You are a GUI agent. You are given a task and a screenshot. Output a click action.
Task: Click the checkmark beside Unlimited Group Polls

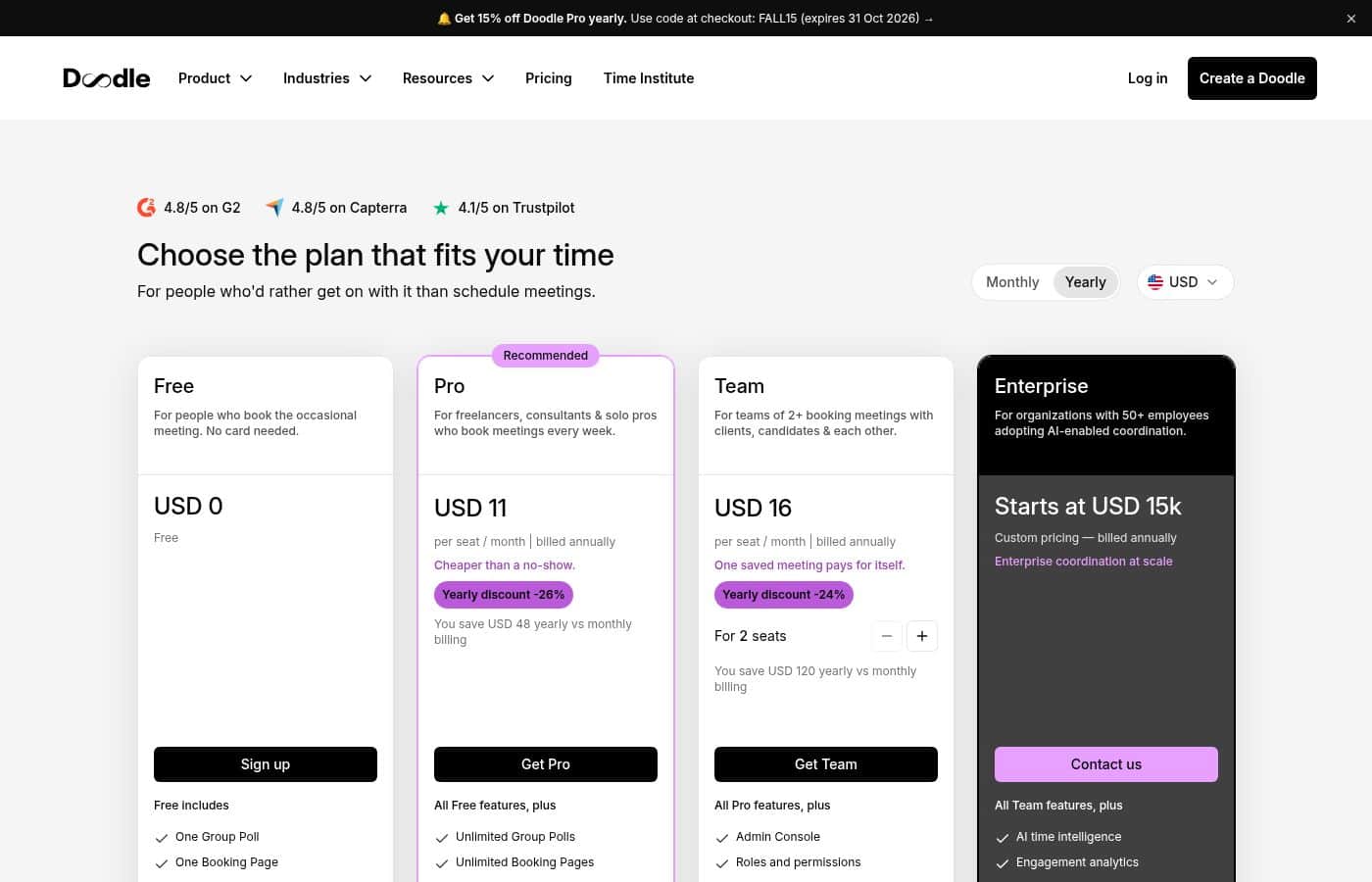tap(442, 838)
